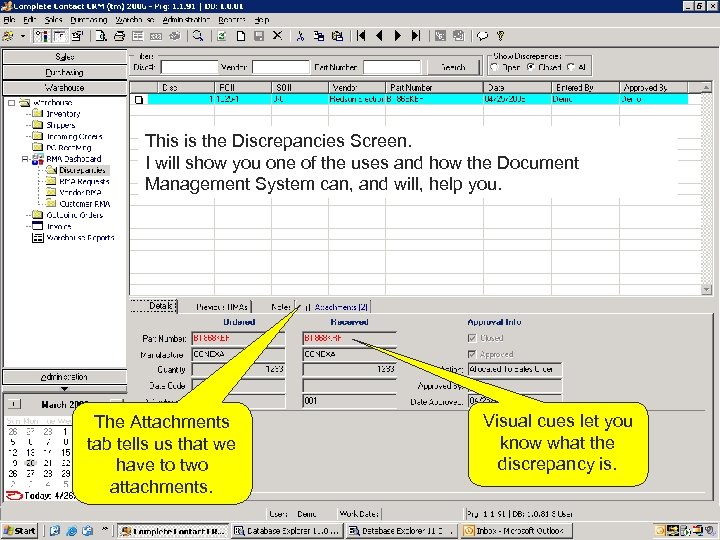Click the properties toolbar icon after tree toggles

coord(78,36)
